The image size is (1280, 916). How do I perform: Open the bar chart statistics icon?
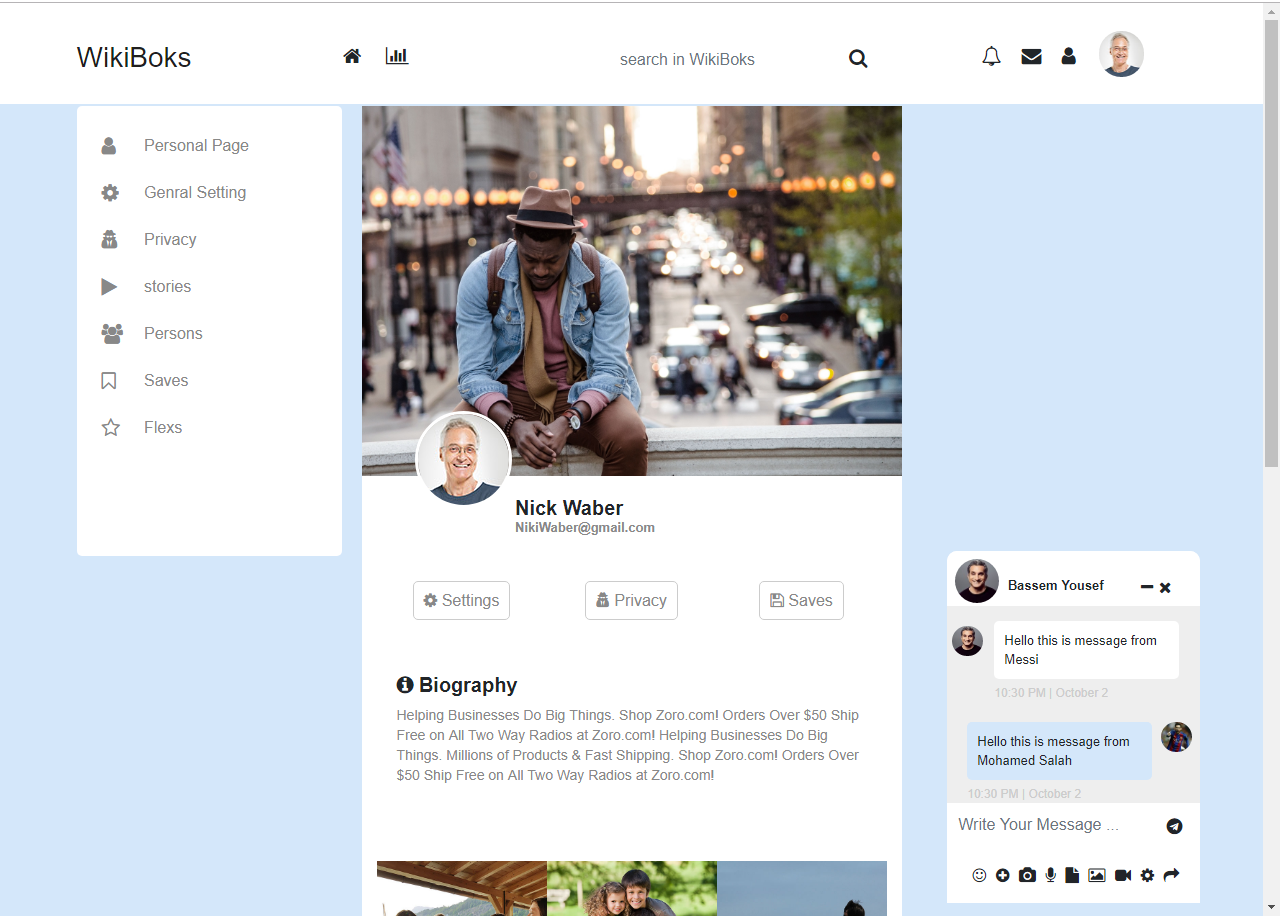397,56
